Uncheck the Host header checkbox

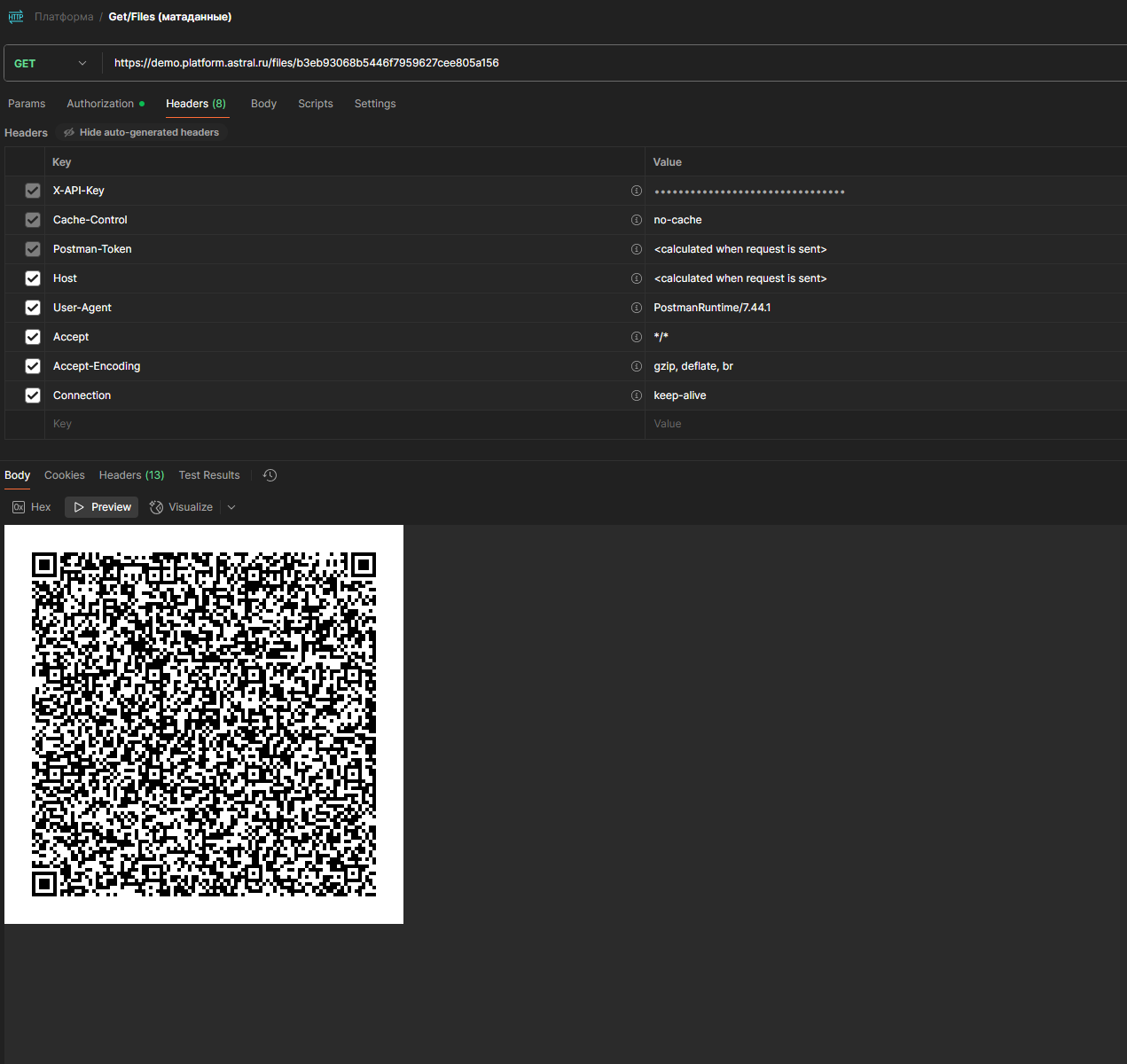tap(33, 278)
